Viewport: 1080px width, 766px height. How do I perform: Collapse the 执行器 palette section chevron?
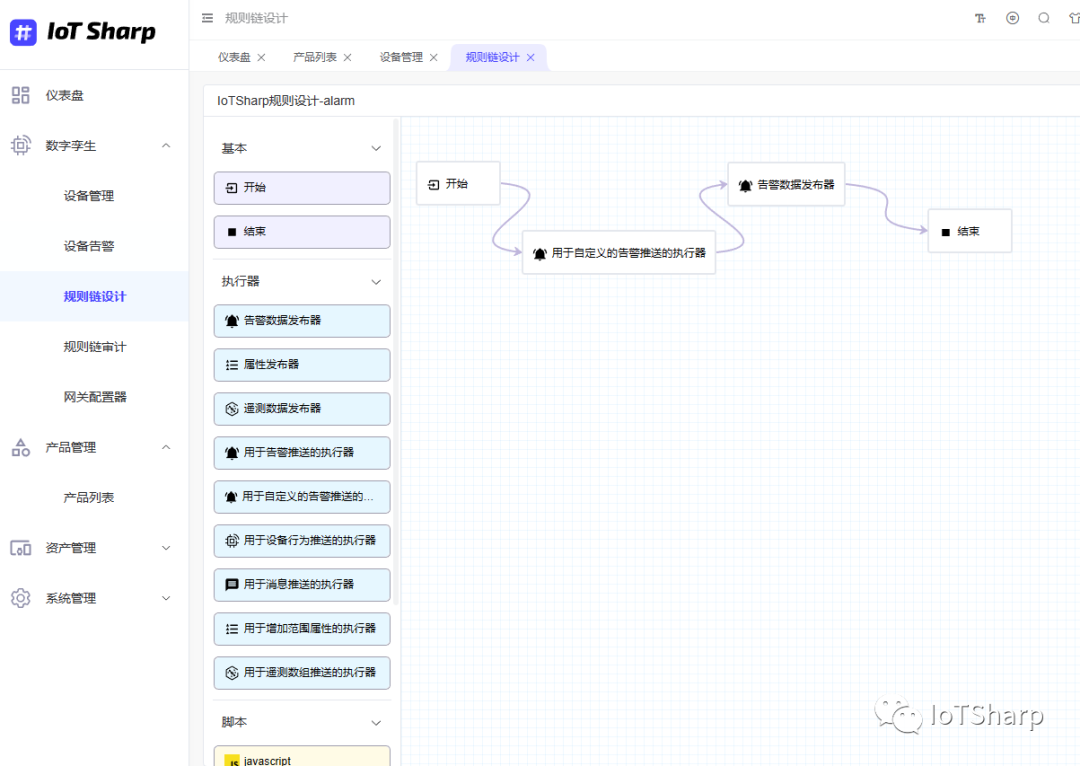coord(376,282)
